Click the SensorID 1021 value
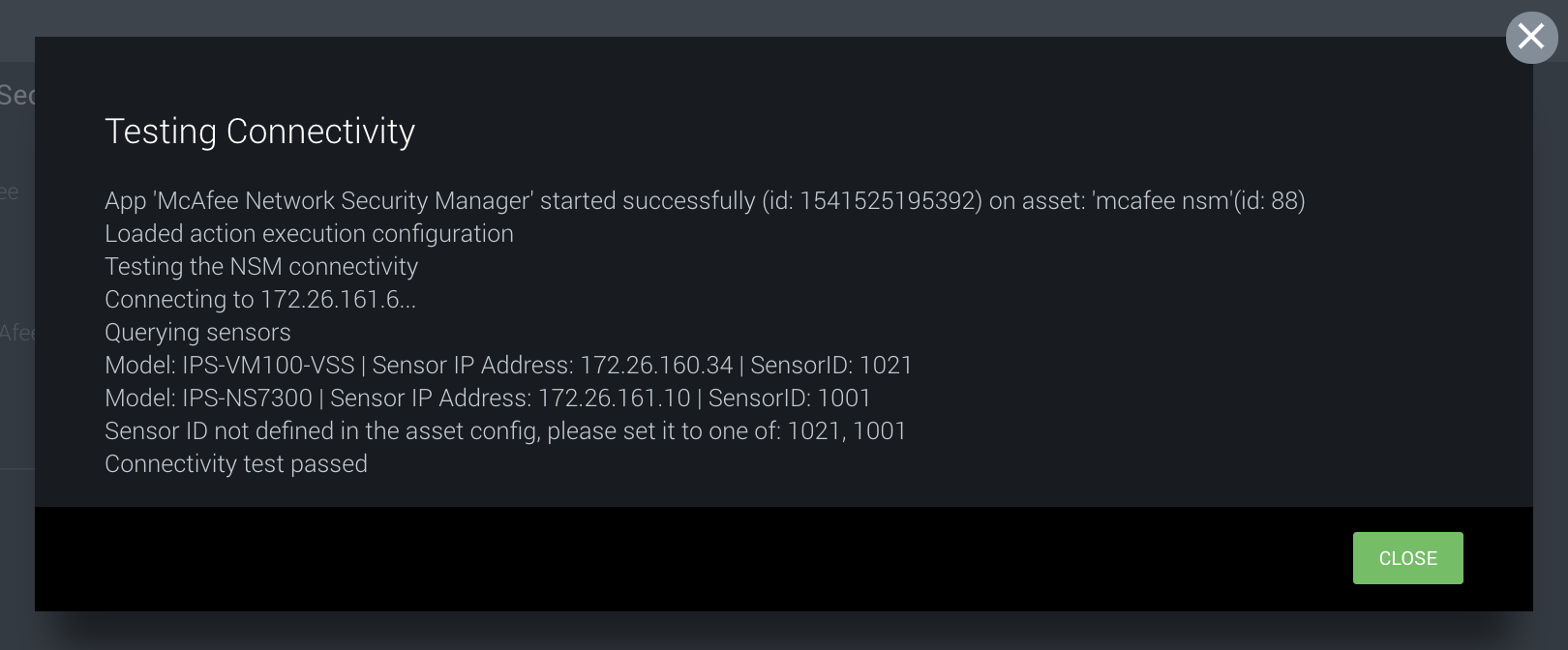Image resolution: width=1568 pixels, height=650 pixels. point(889,366)
